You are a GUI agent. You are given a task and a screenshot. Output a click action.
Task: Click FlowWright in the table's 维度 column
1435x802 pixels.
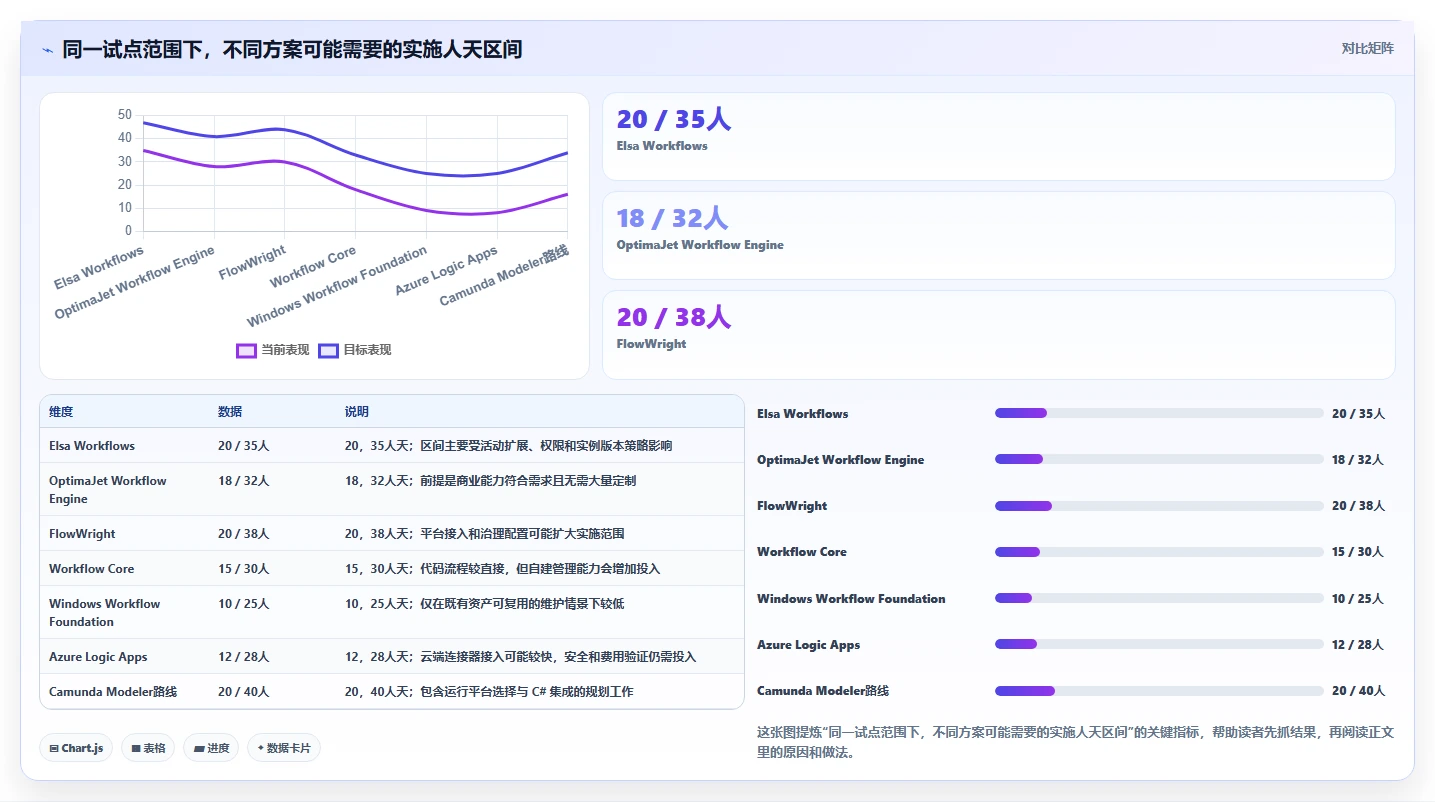(x=82, y=534)
